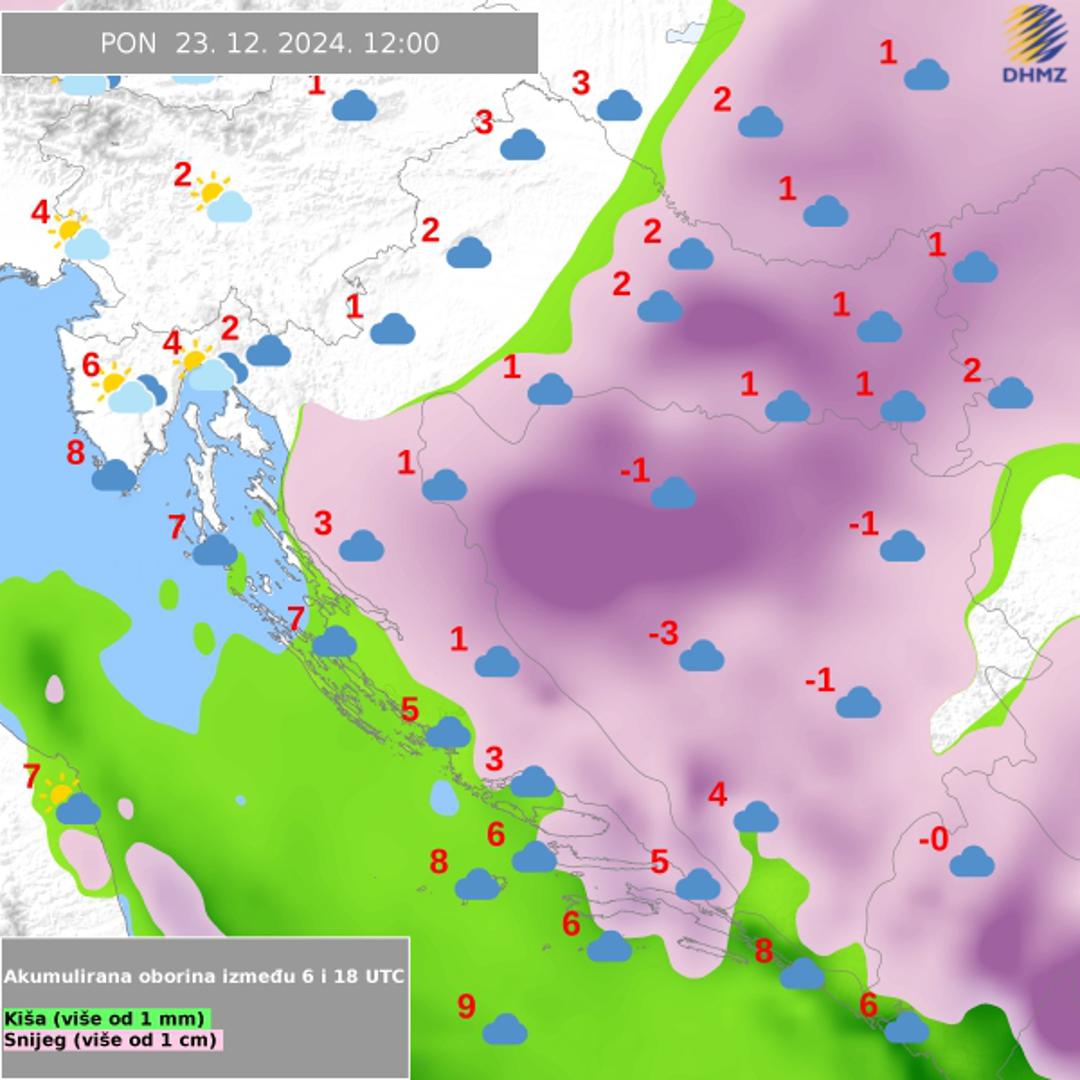1080x1080 pixels.
Task: Click the red -0 temperature label
Action: [x=933, y=840]
